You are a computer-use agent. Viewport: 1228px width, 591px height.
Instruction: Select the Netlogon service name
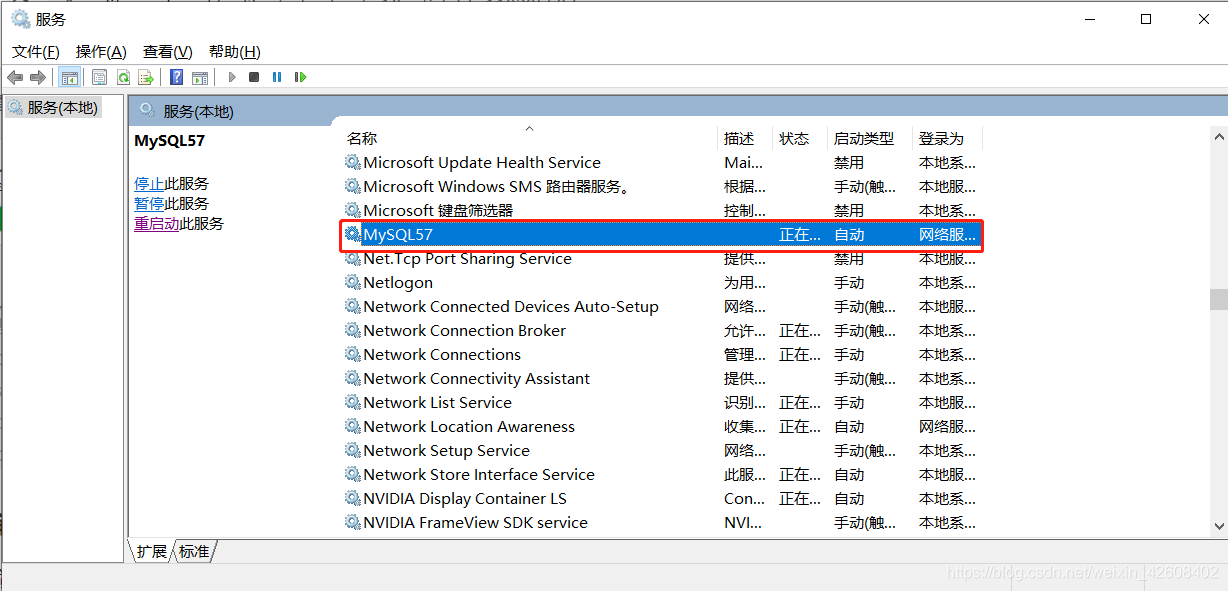coord(398,282)
